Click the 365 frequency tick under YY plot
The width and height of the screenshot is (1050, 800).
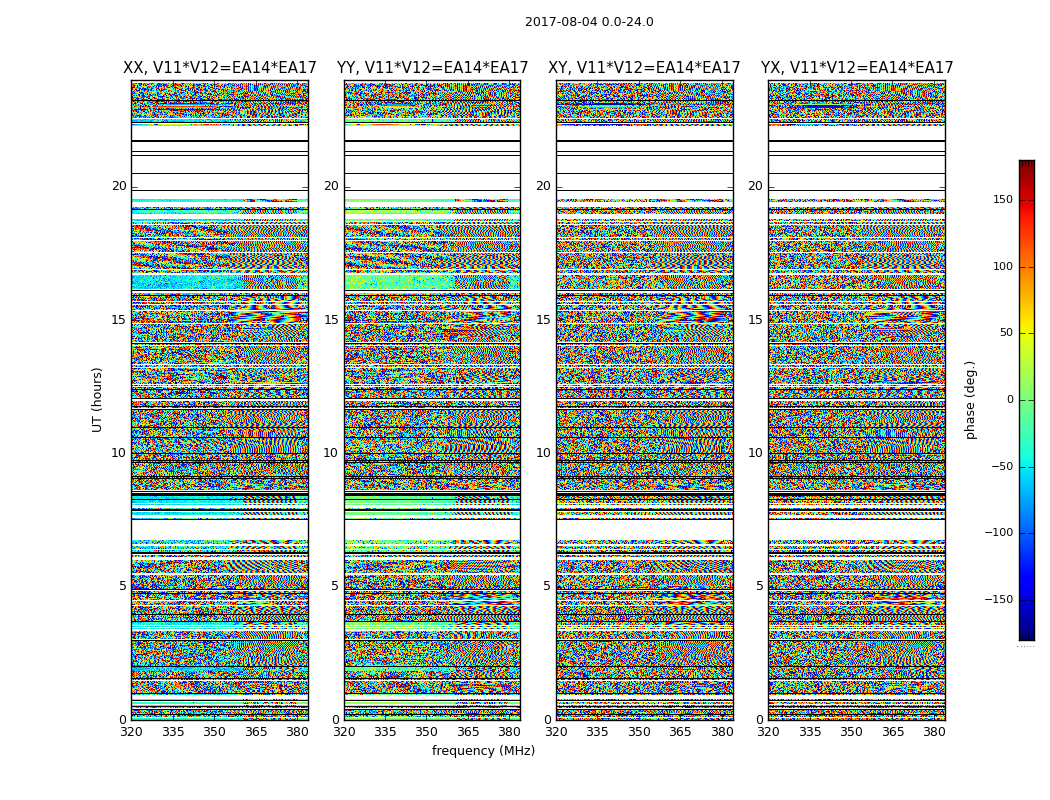pyautogui.click(x=468, y=732)
